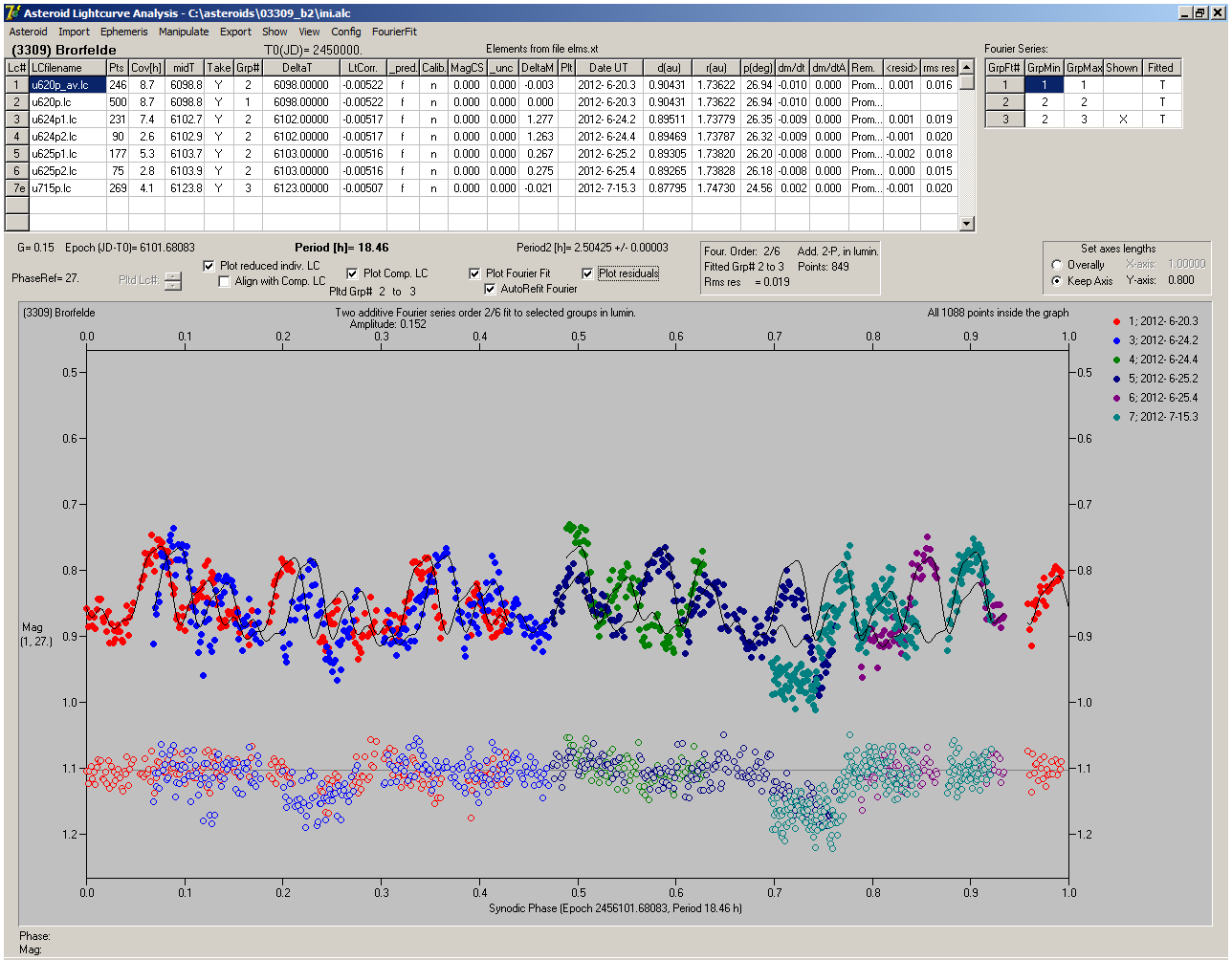Open the Config menu

point(346,32)
